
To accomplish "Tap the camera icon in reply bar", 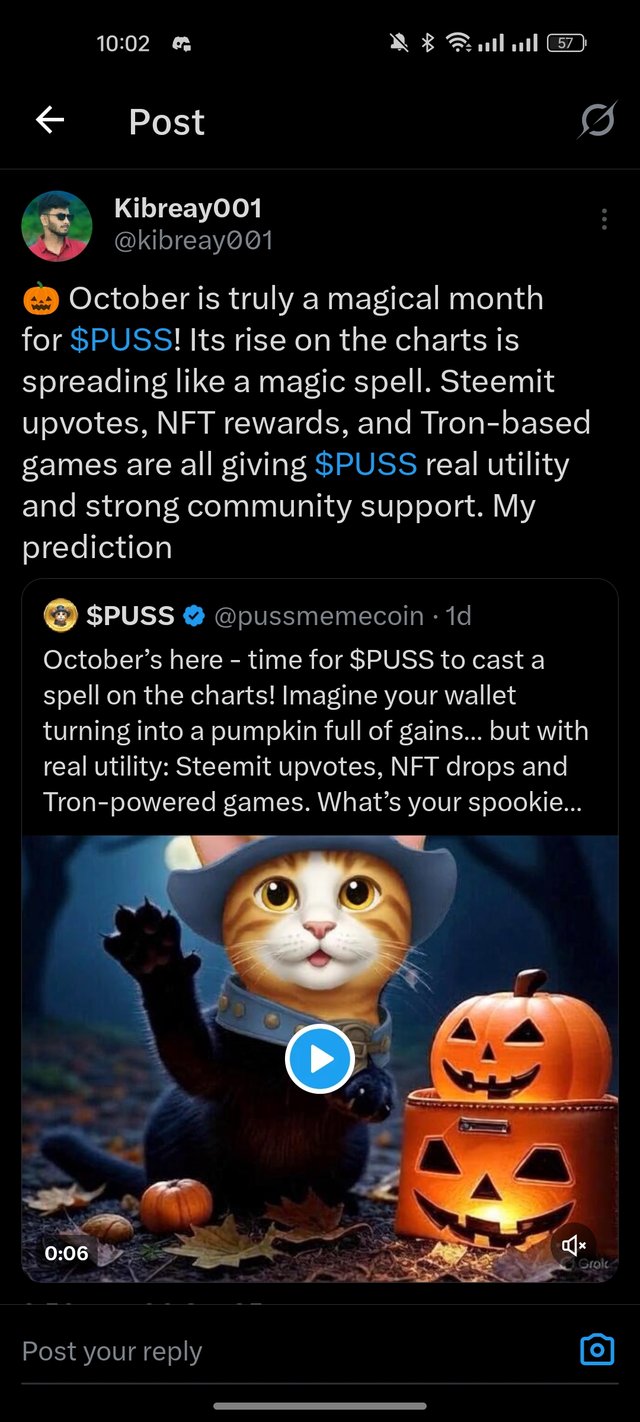I will 597,1350.
